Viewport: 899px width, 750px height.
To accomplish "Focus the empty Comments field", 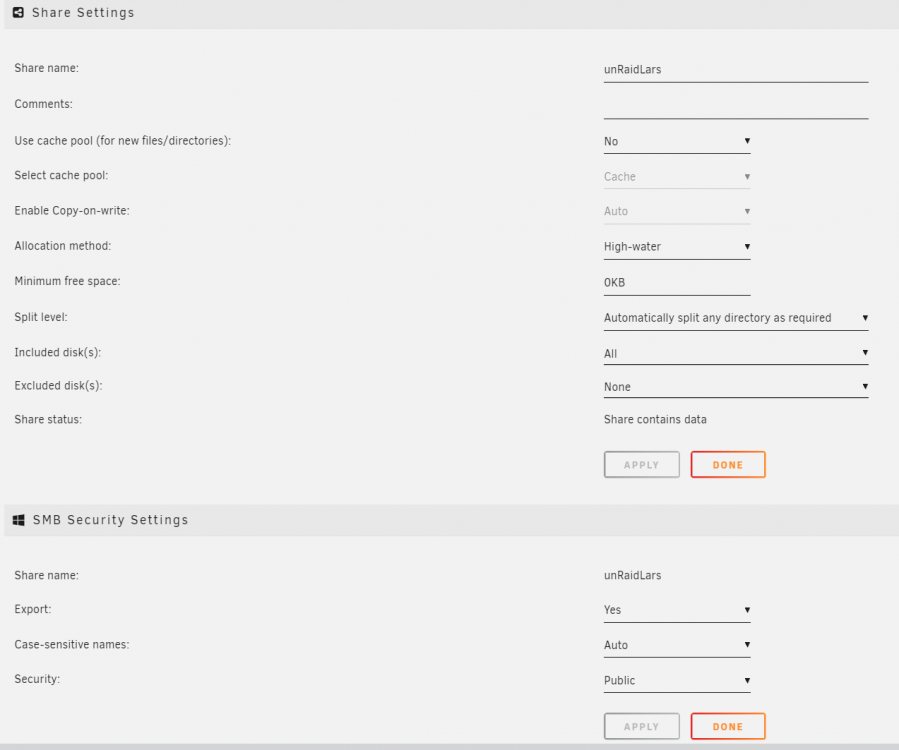I will tap(736, 107).
